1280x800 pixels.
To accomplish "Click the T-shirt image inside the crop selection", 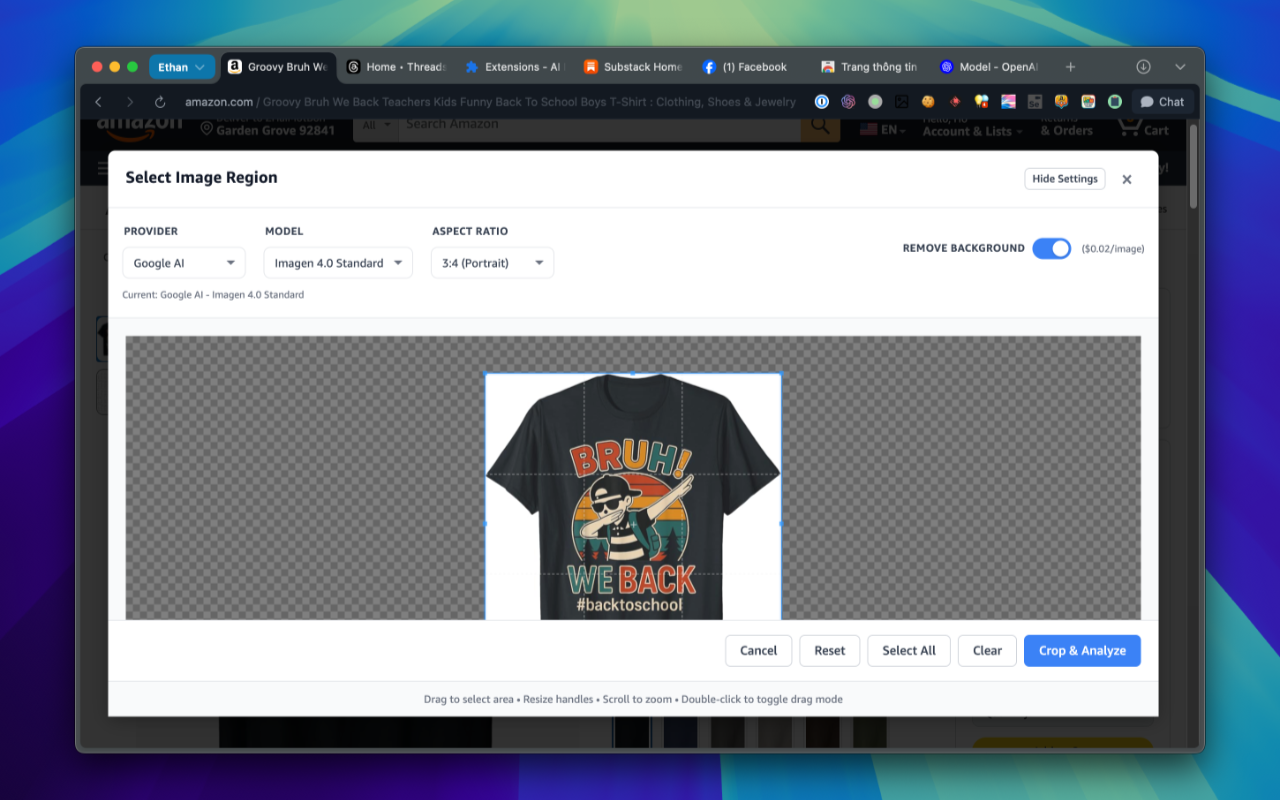I will pos(632,497).
